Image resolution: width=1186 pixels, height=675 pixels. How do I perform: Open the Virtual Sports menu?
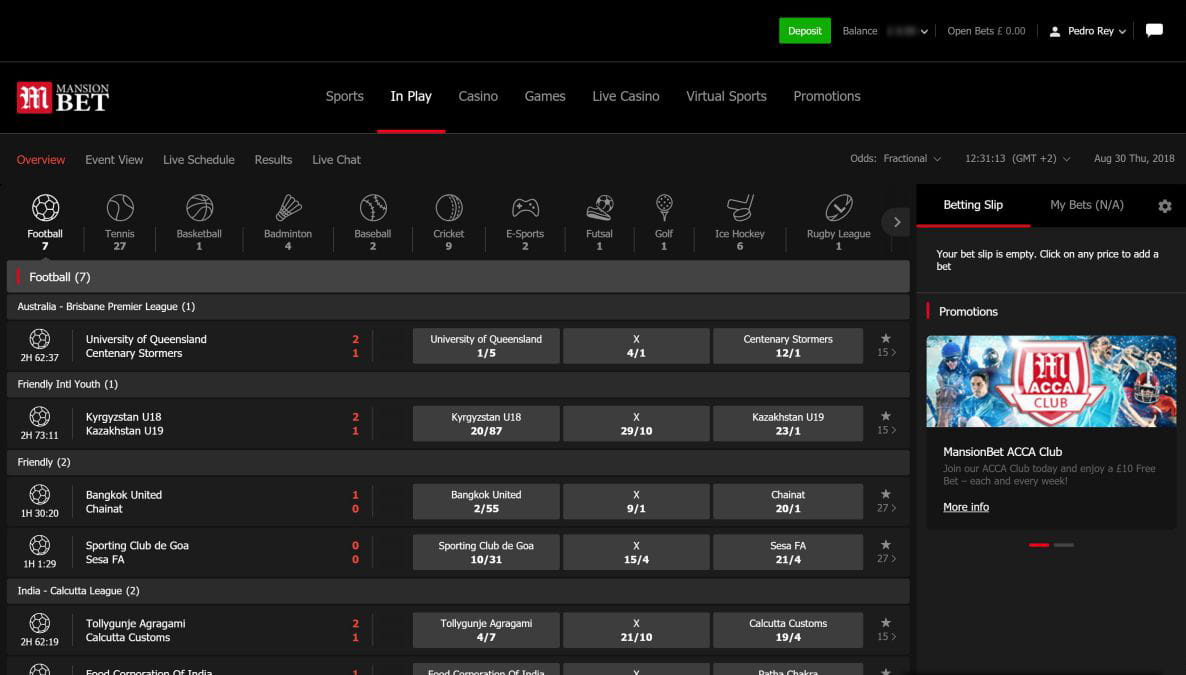click(x=726, y=97)
